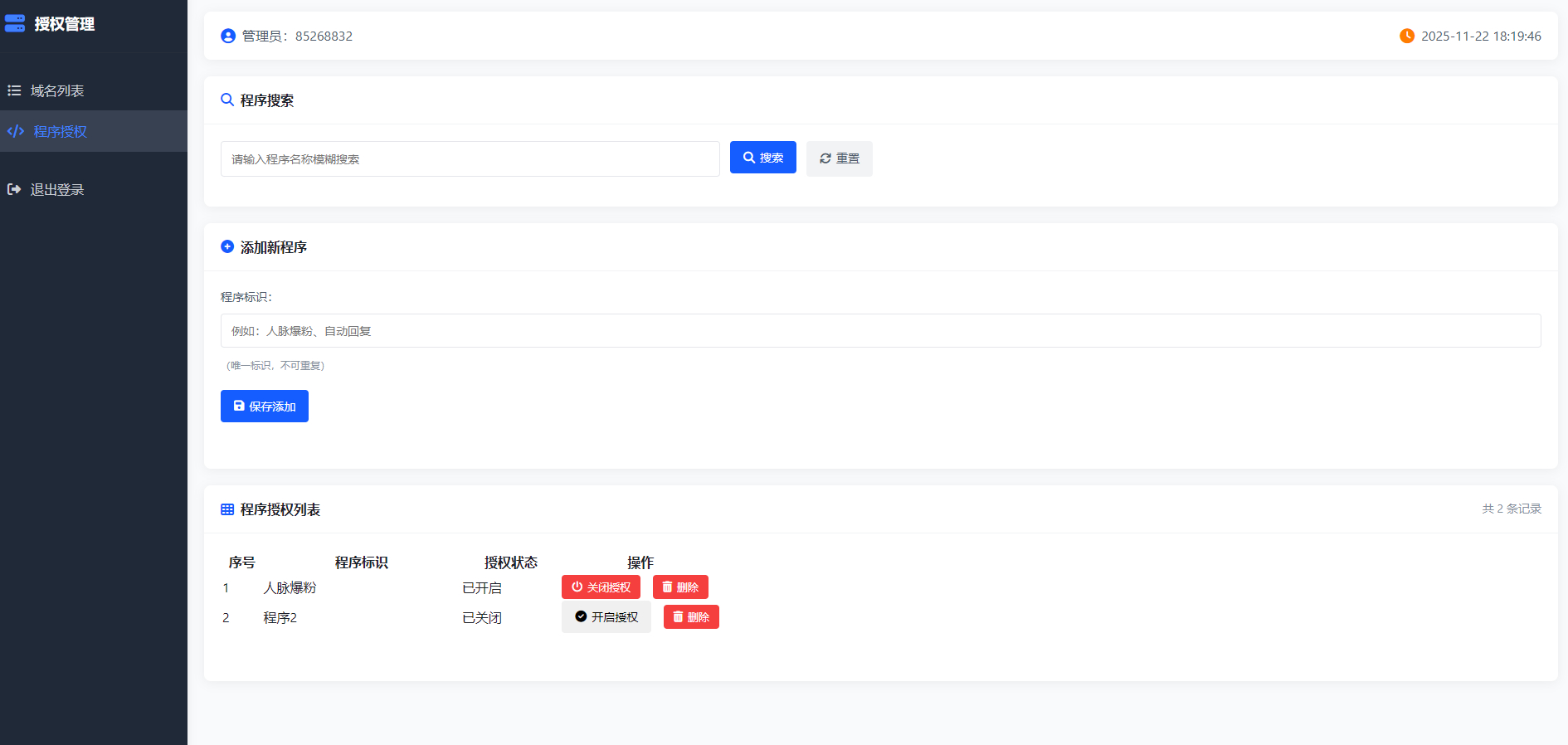
Task: Click the 程序搜索 magnifier icon
Action: 227,100
